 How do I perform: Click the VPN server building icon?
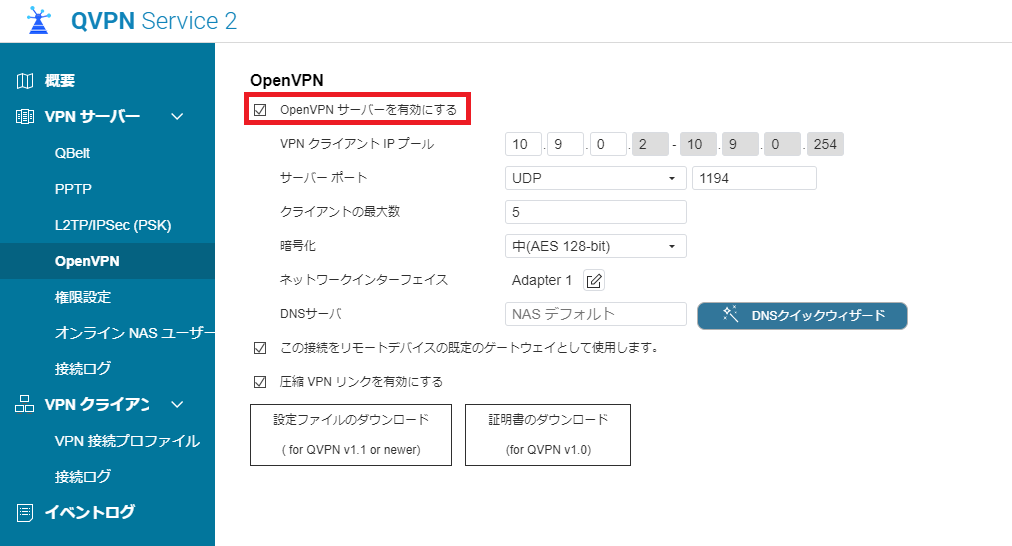pos(25,117)
